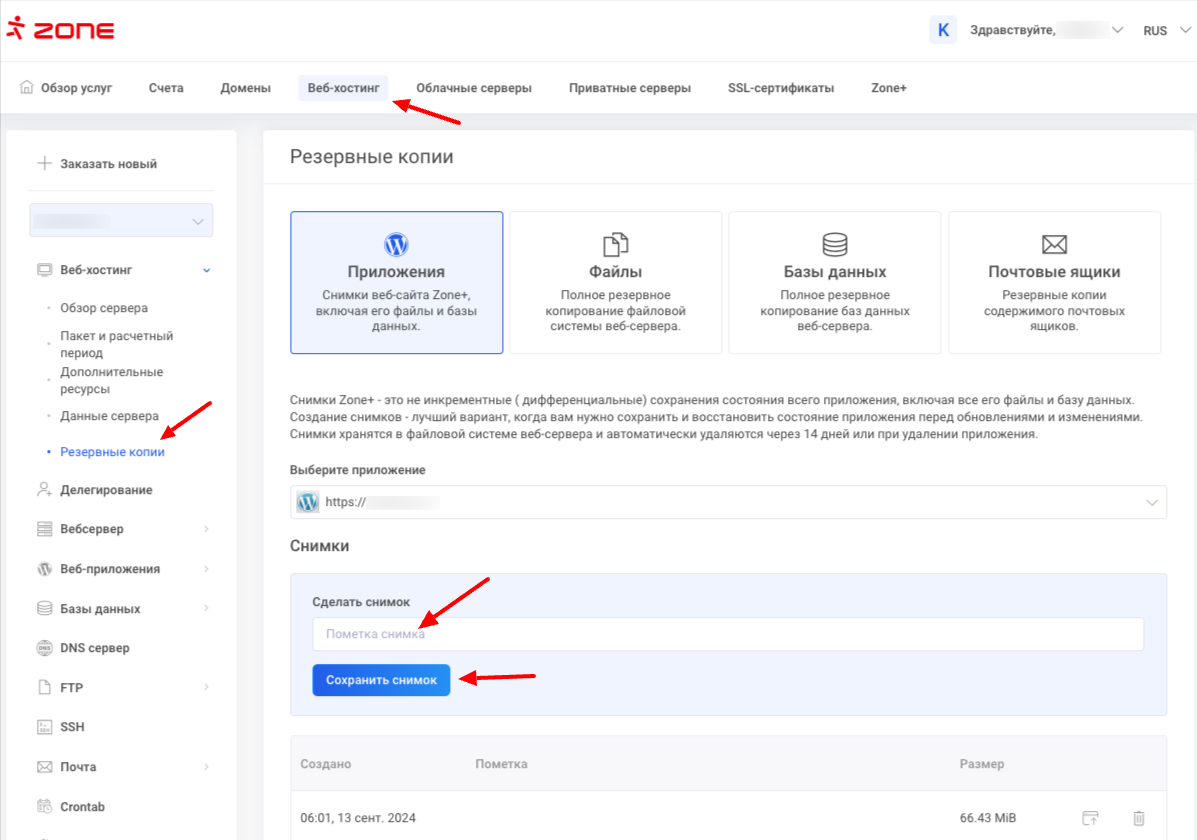Click the Zone logo in header

[60, 30]
